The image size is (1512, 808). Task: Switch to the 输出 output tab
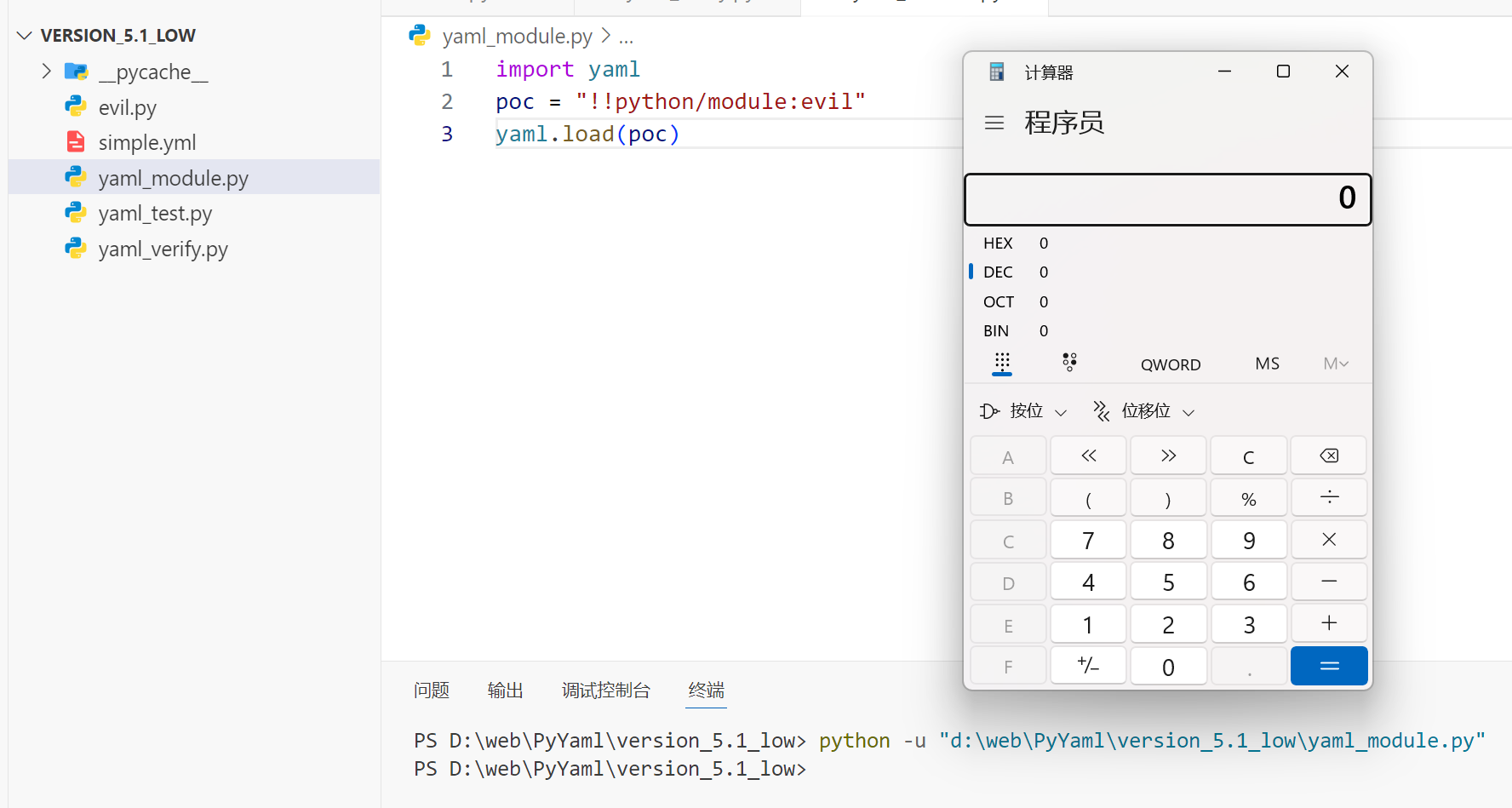pyautogui.click(x=505, y=690)
